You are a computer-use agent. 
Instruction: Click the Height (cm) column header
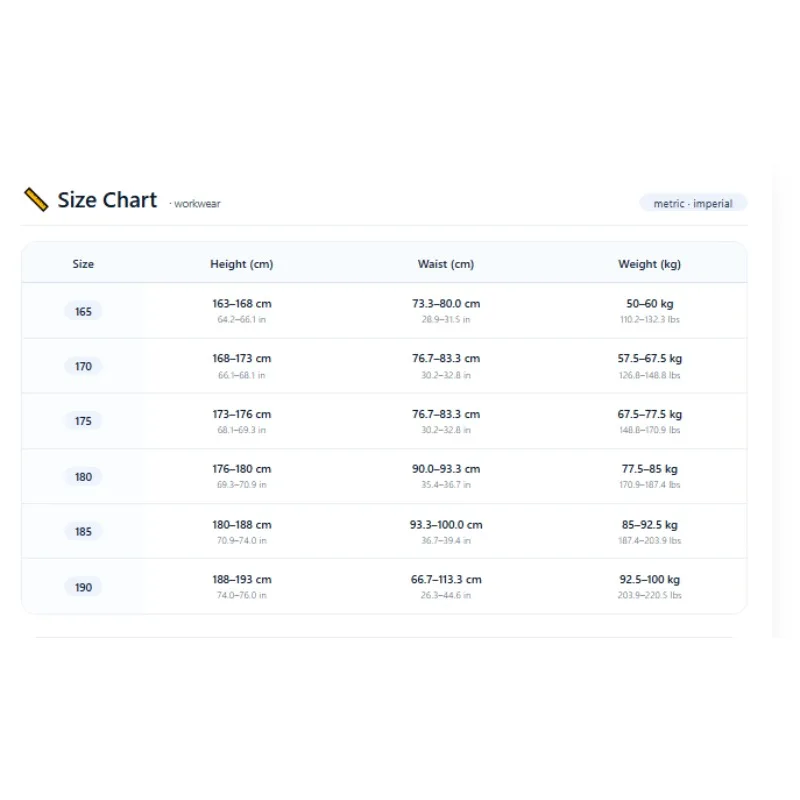click(242, 264)
